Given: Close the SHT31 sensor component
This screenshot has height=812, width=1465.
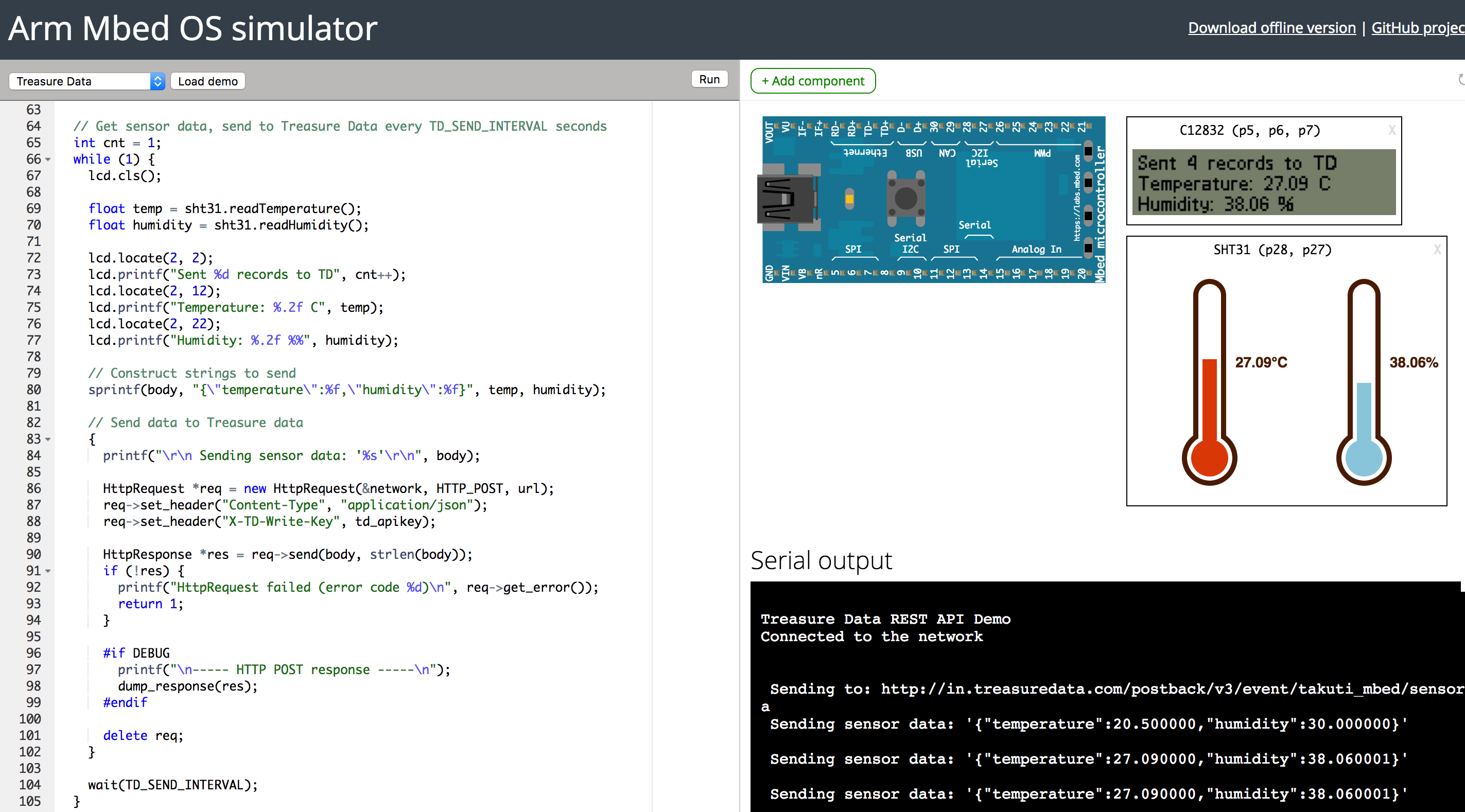Looking at the screenshot, I should pyautogui.click(x=1437, y=250).
